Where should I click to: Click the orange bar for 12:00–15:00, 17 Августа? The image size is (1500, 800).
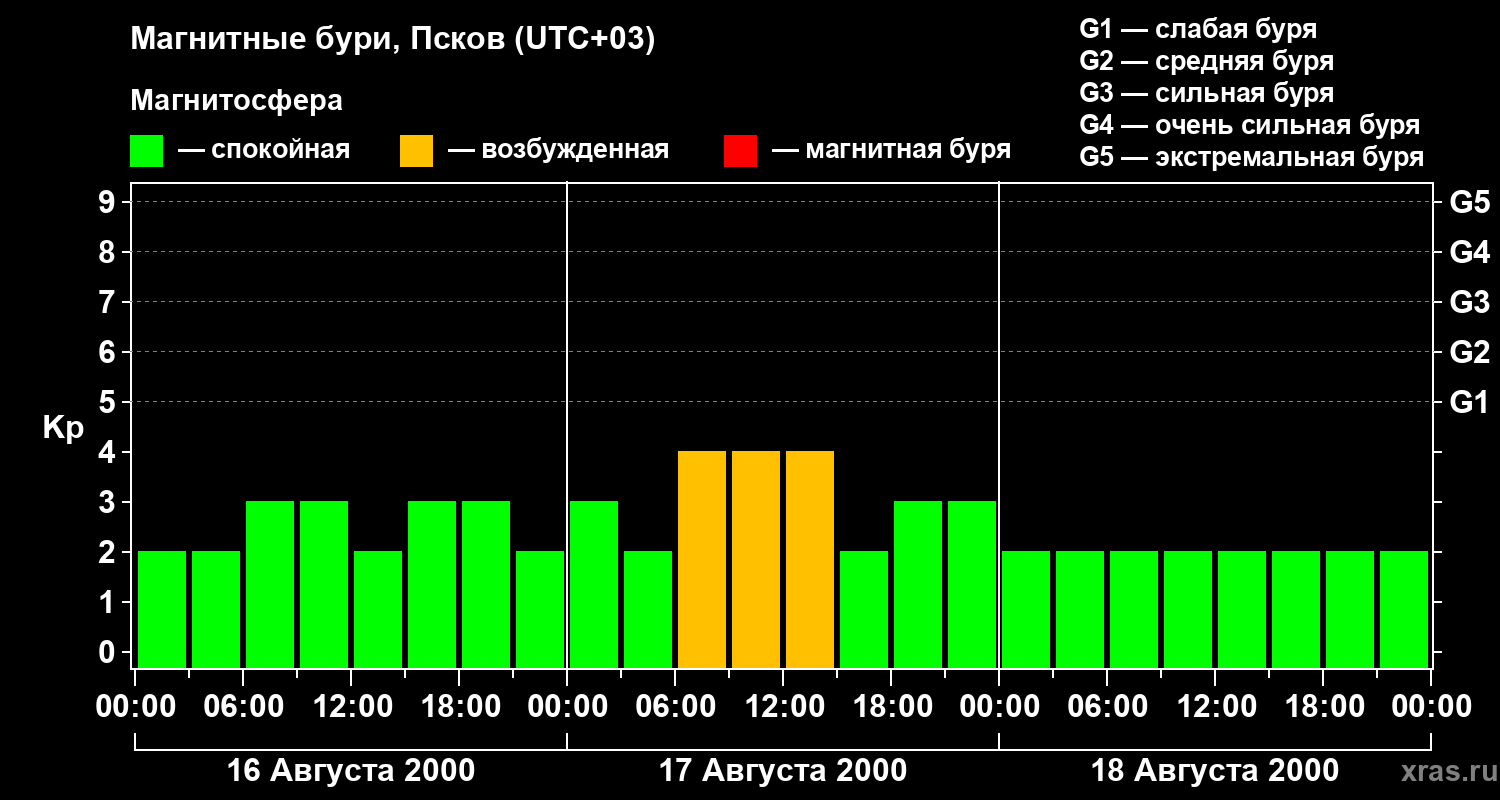tap(810, 560)
